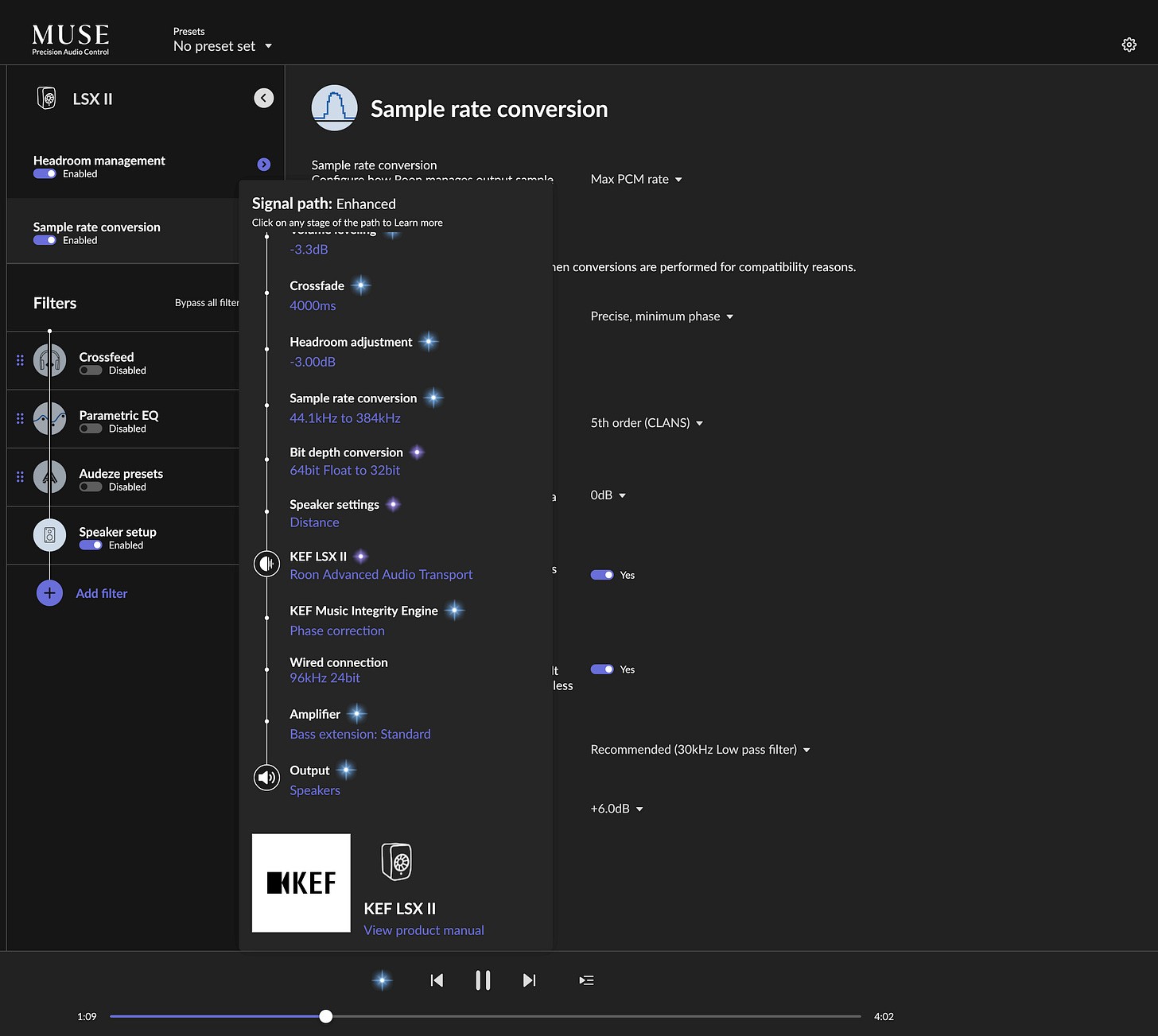This screenshot has width=1158, height=1036.
Task: Click the Bit depth conversion purple star
Action: [417, 452]
